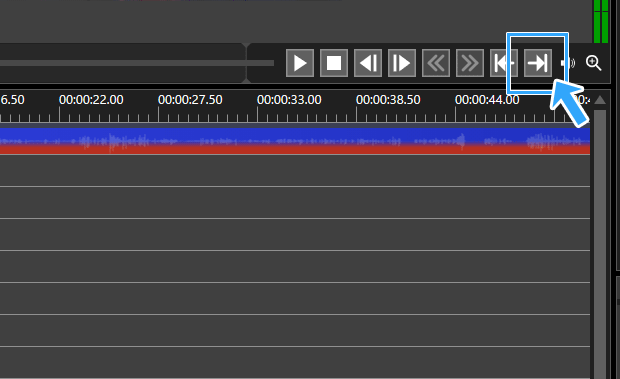Jump to the start of the timeline
The width and height of the screenshot is (620, 379).
click(x=504, y=63)
